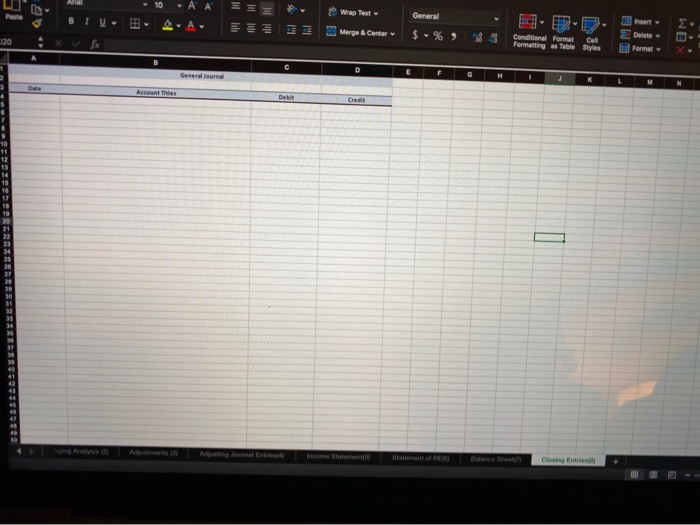Click the General Journal title cell
700x525 pixels.
(201, 76)
